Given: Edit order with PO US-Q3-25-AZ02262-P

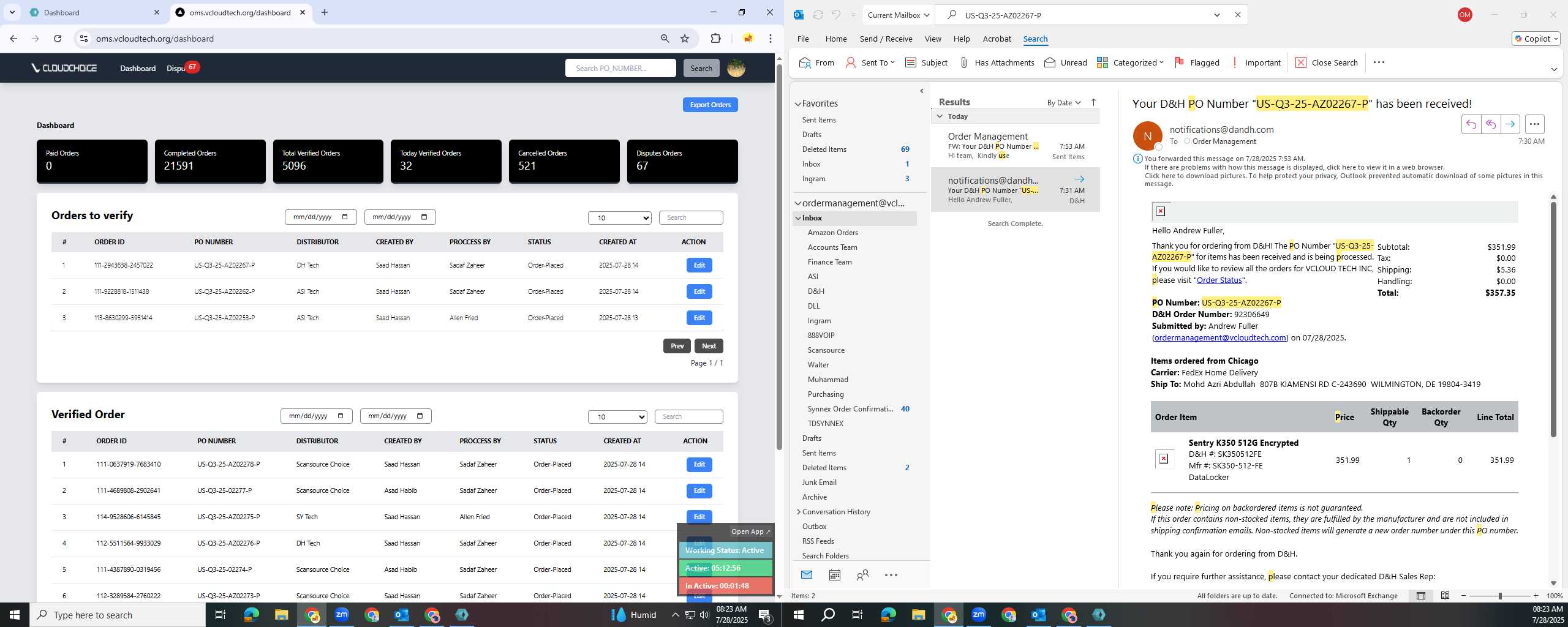Looking at the screenshot, I should click(699, 291).
